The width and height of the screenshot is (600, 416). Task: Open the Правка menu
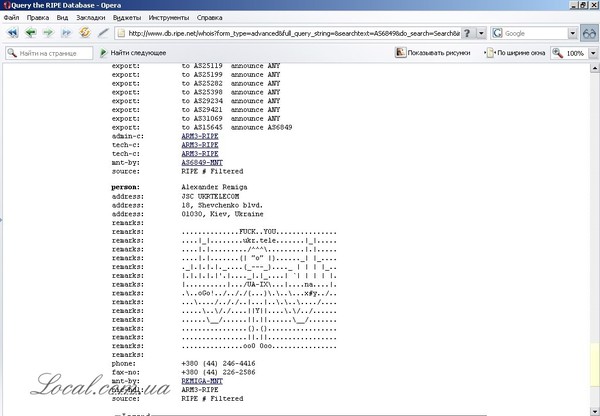[38, 18]
